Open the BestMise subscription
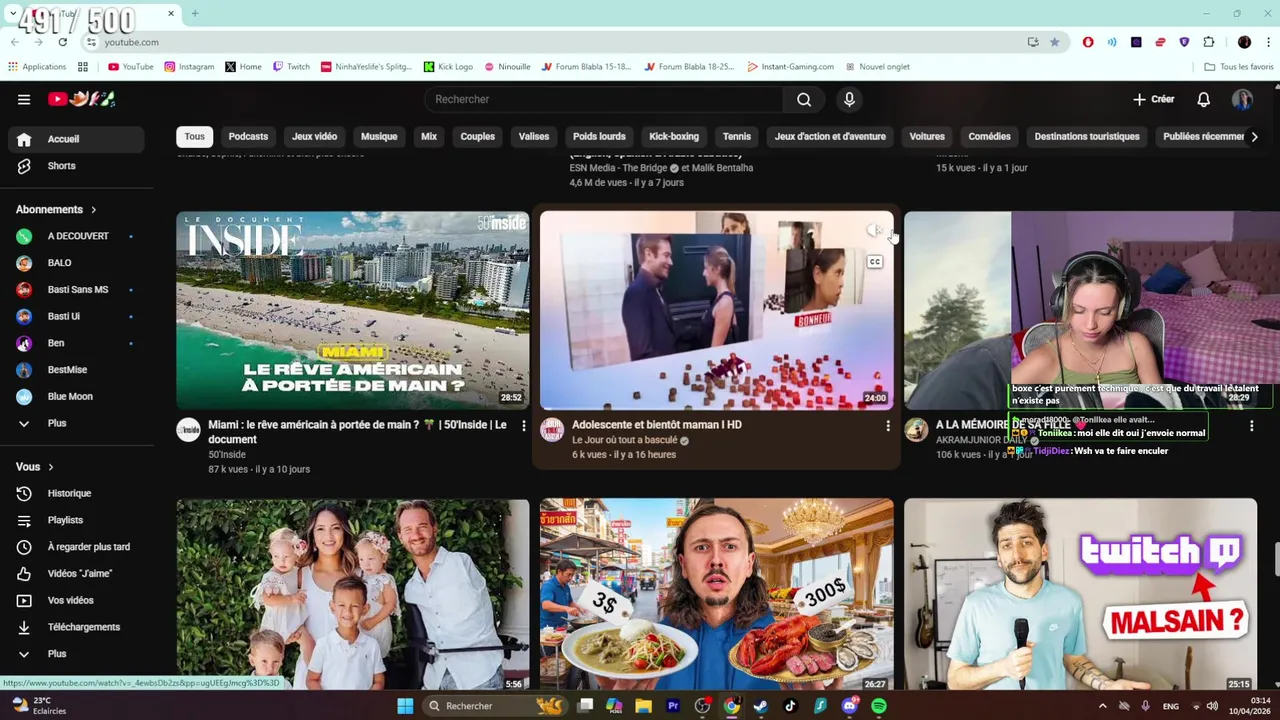Viewport: 1280px width, 720px height. [x=76, y=370]
